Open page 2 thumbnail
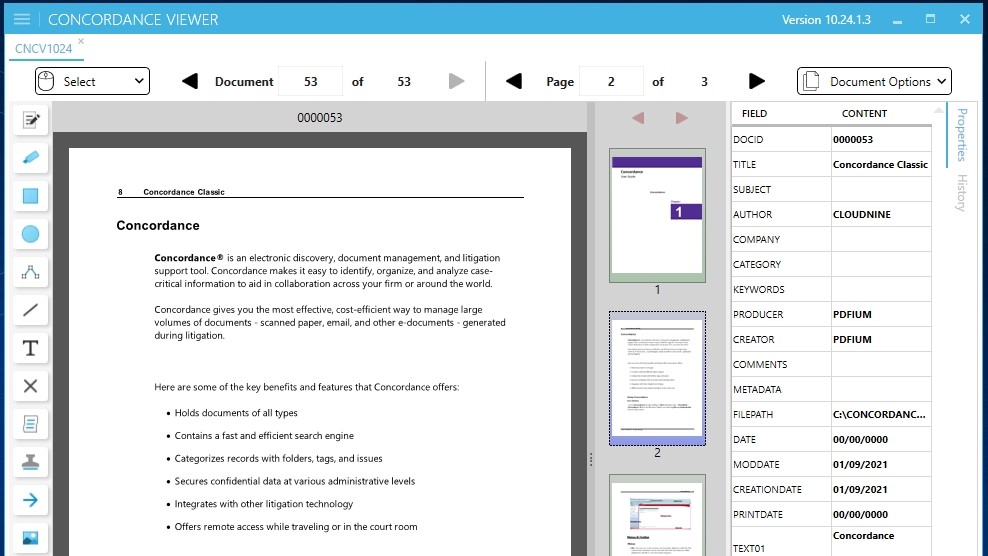This screenshot has height=556, width=988. click(657, 378)
